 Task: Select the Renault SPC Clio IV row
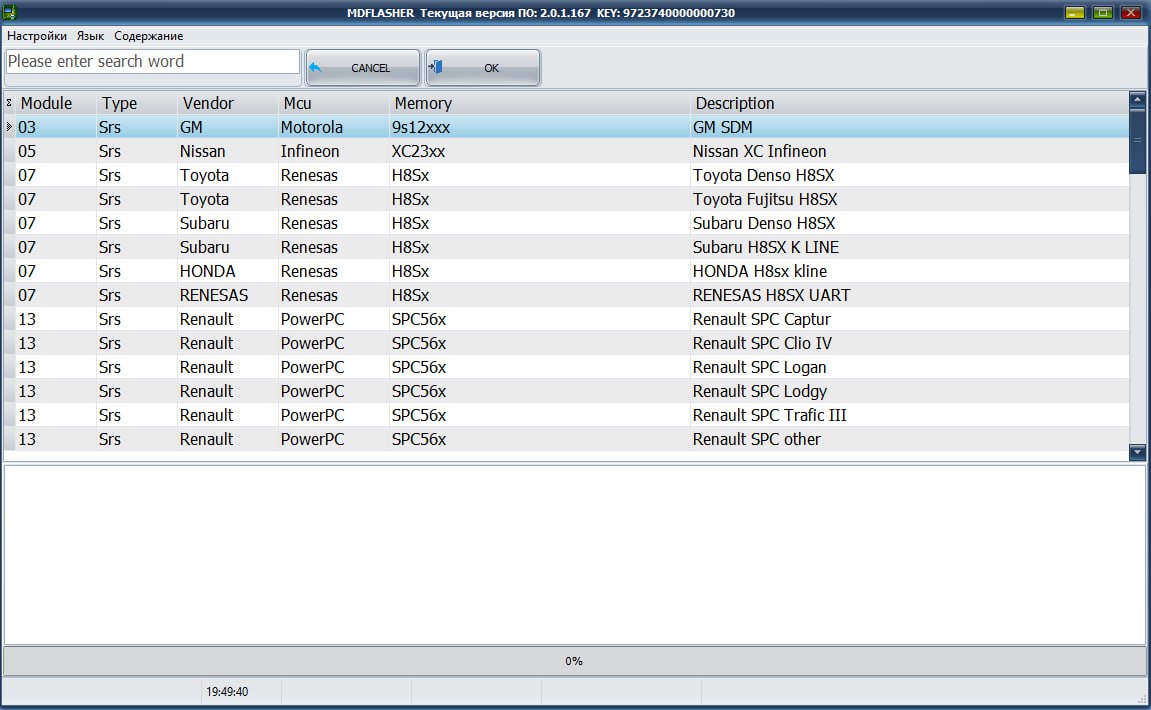(567, 343)
